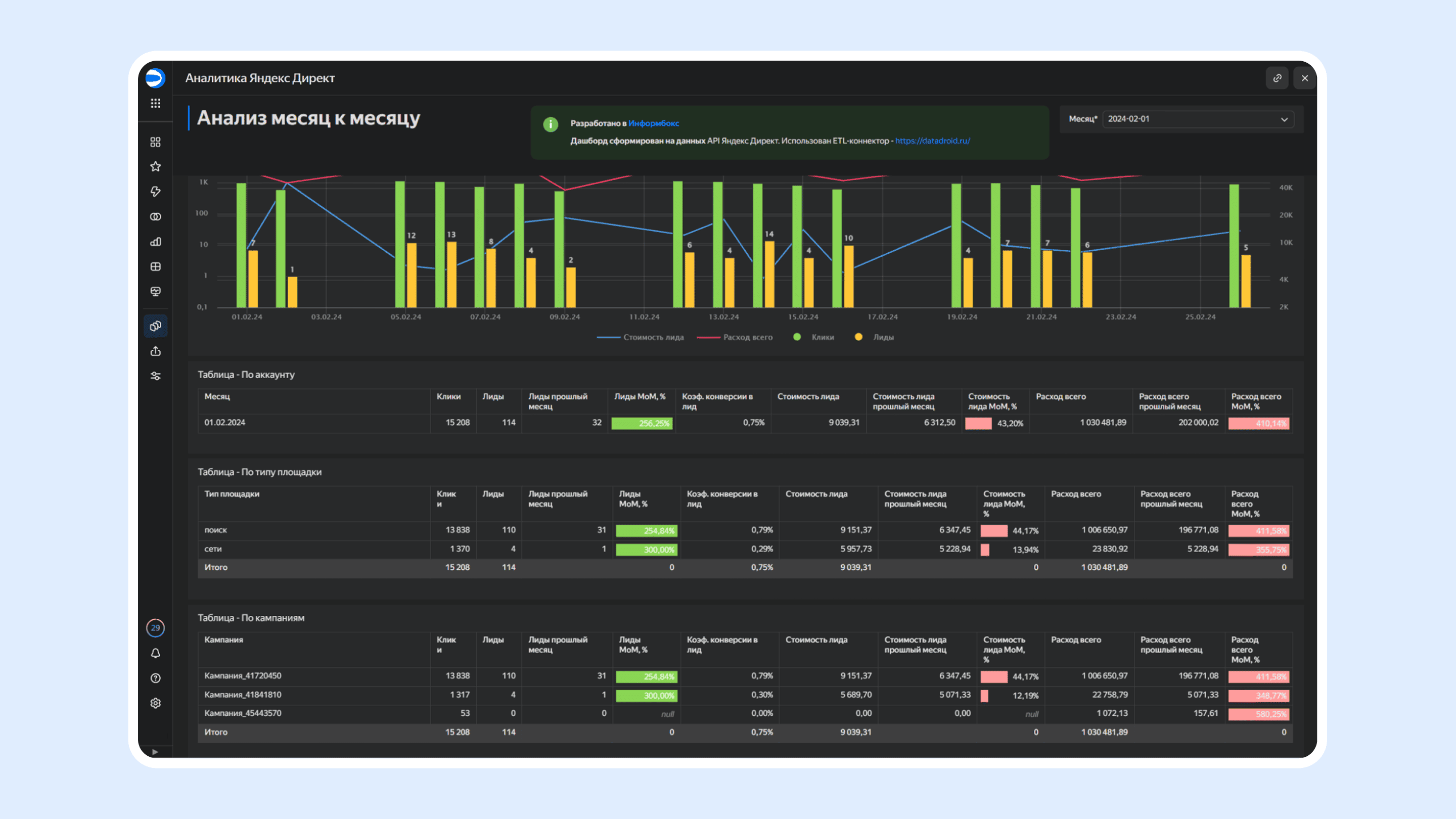Toggle Стоимость лида legend item
Viewport: 1456px width, 819px height.
coord(641,337)
